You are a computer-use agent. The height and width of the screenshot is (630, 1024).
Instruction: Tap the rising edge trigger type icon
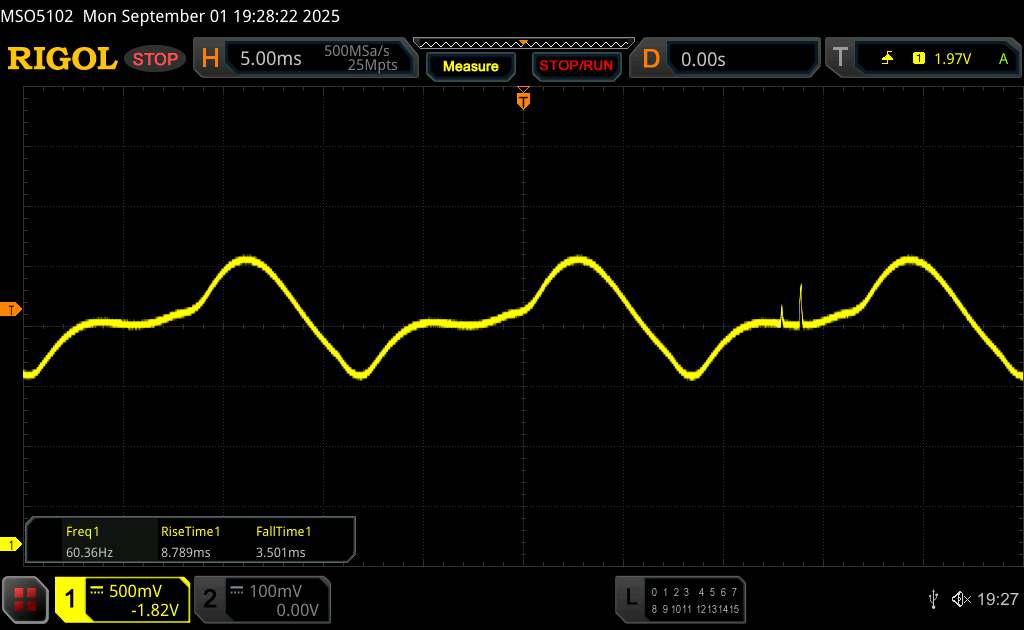point(887,59)
